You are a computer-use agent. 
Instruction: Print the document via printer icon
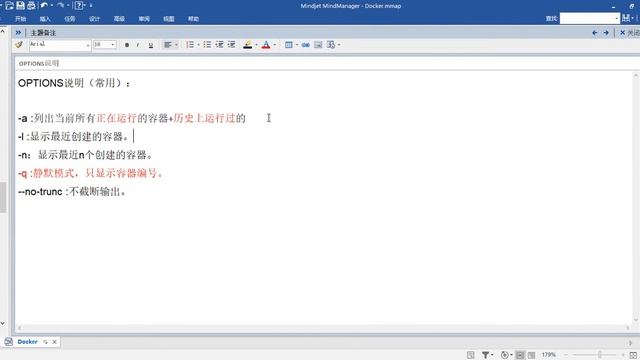tap(31, 6)
